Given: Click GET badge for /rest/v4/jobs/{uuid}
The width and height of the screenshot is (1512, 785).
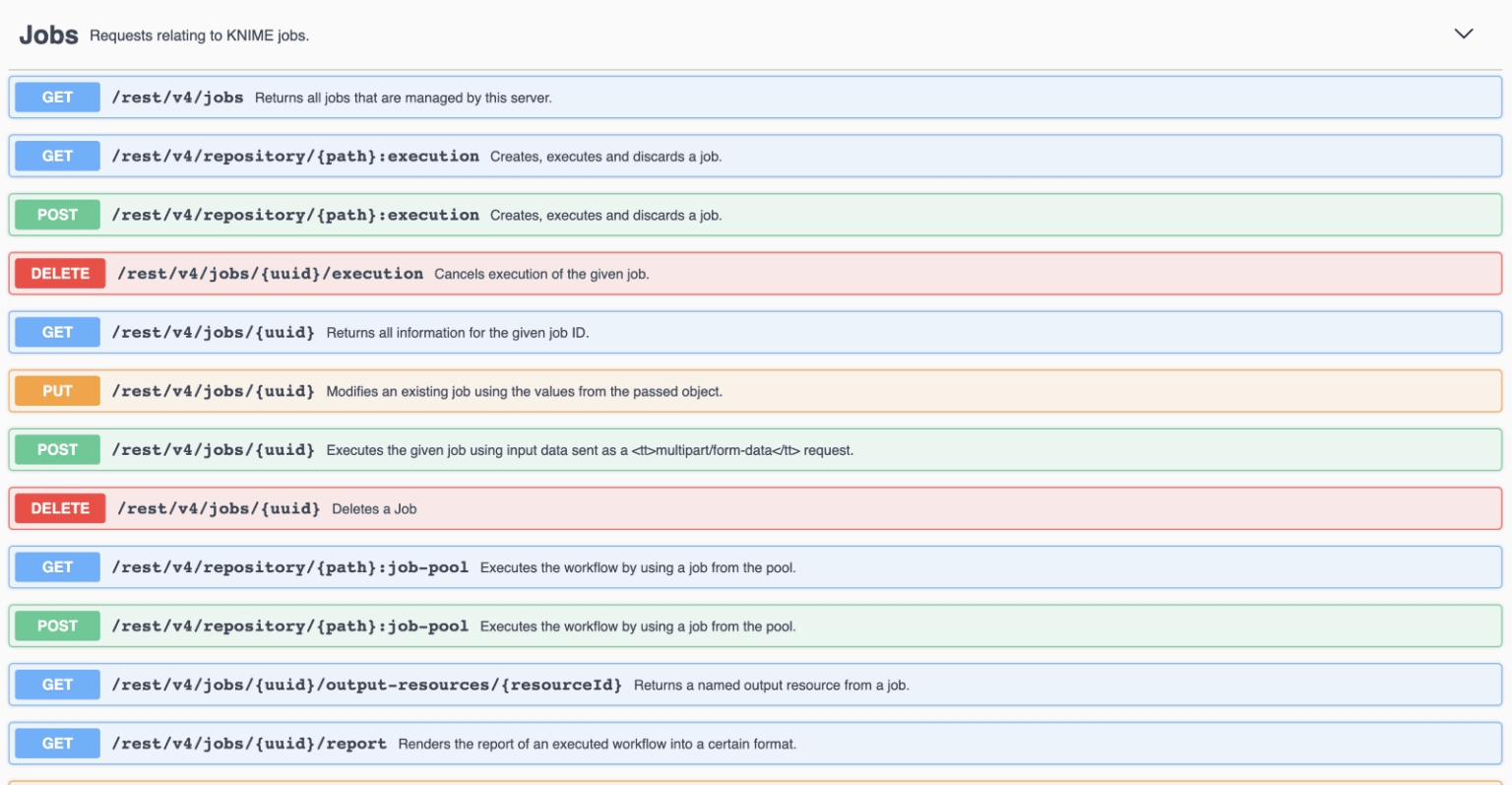Looking at the screenshot, I should [57, 332].
